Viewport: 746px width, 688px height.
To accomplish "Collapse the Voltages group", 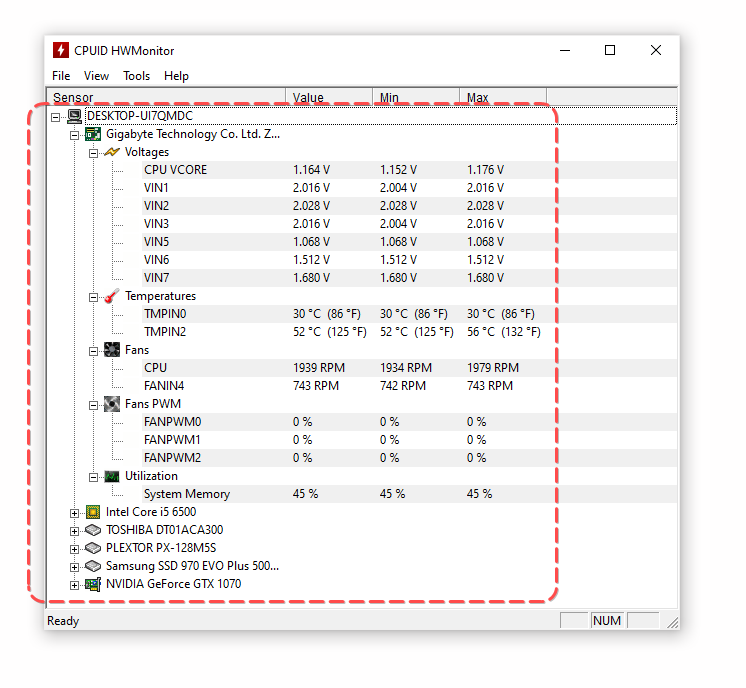I will (x=93, y=153).
